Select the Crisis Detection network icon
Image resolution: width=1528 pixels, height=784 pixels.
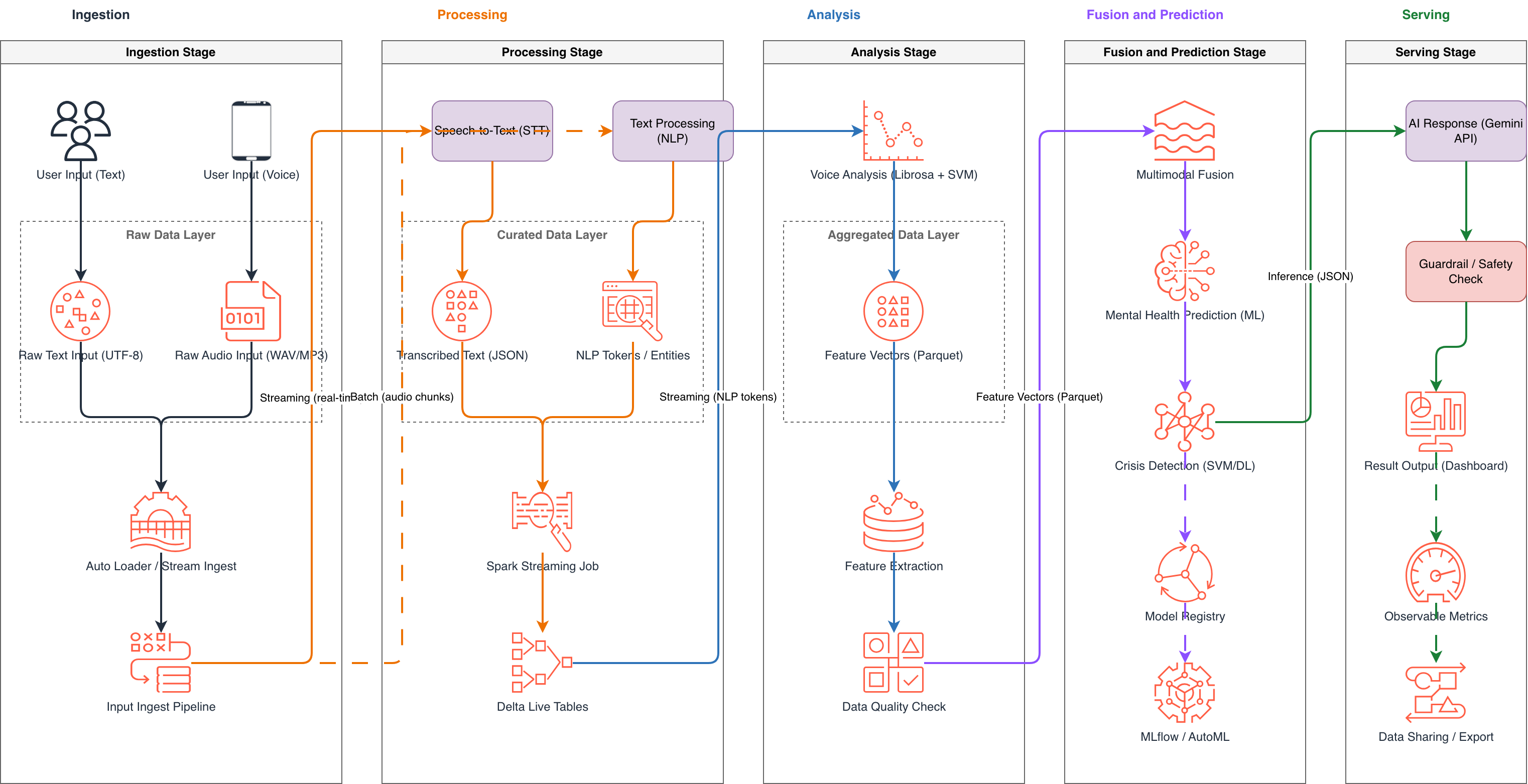tap(1185, 422)
